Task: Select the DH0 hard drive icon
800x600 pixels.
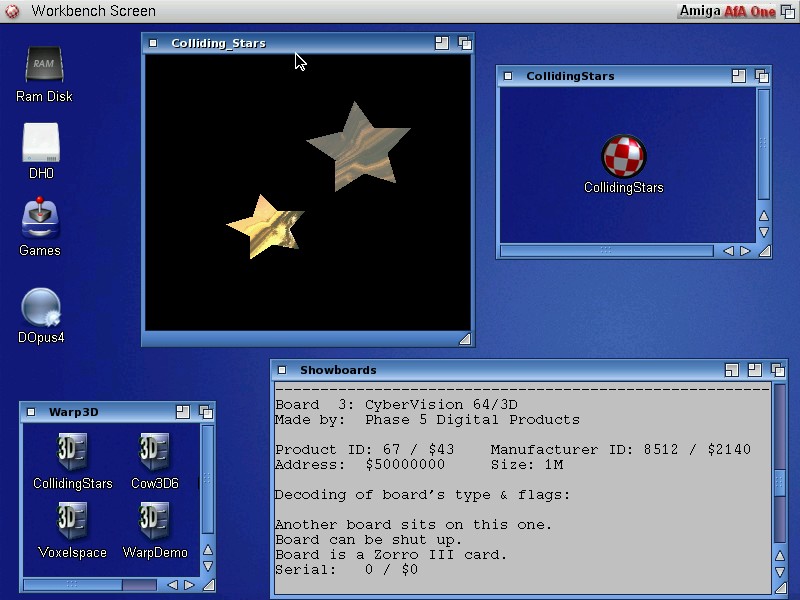Action: pyautogui.click(x=41, y=143)
